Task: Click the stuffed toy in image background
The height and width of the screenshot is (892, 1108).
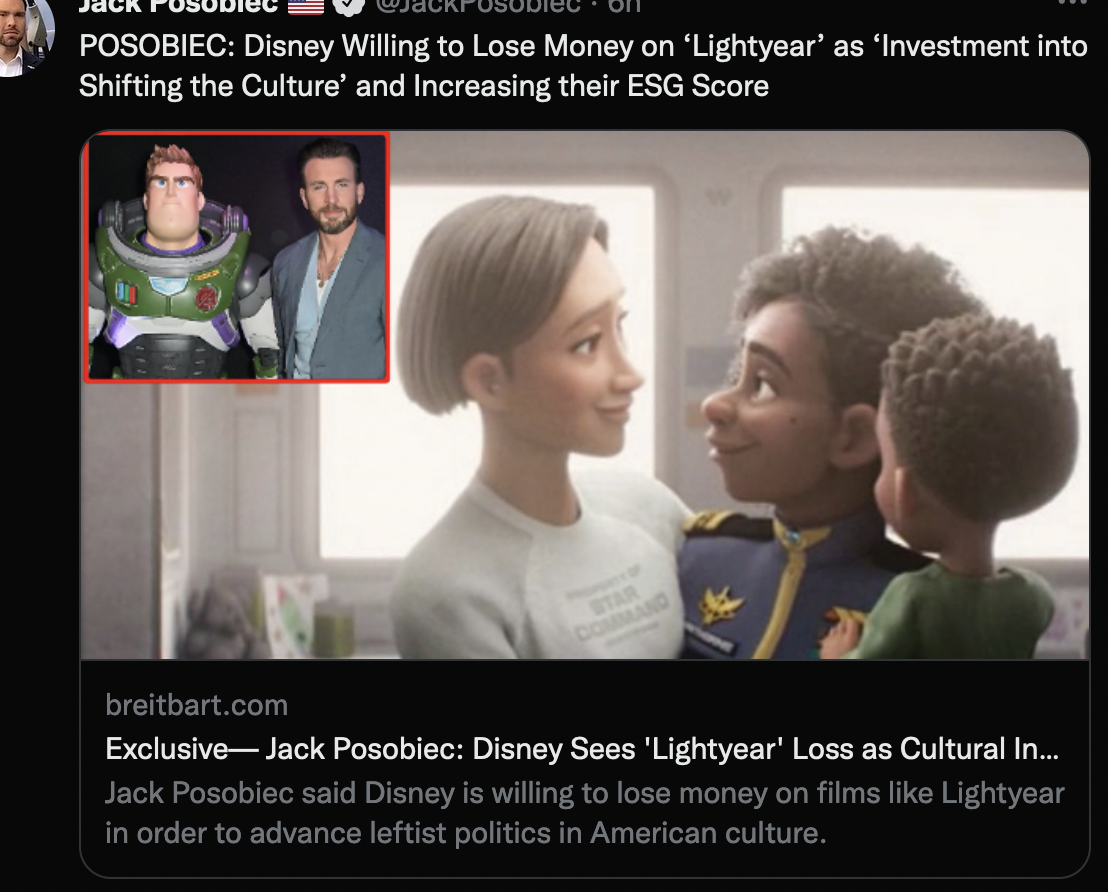Action: click(218, 611)
